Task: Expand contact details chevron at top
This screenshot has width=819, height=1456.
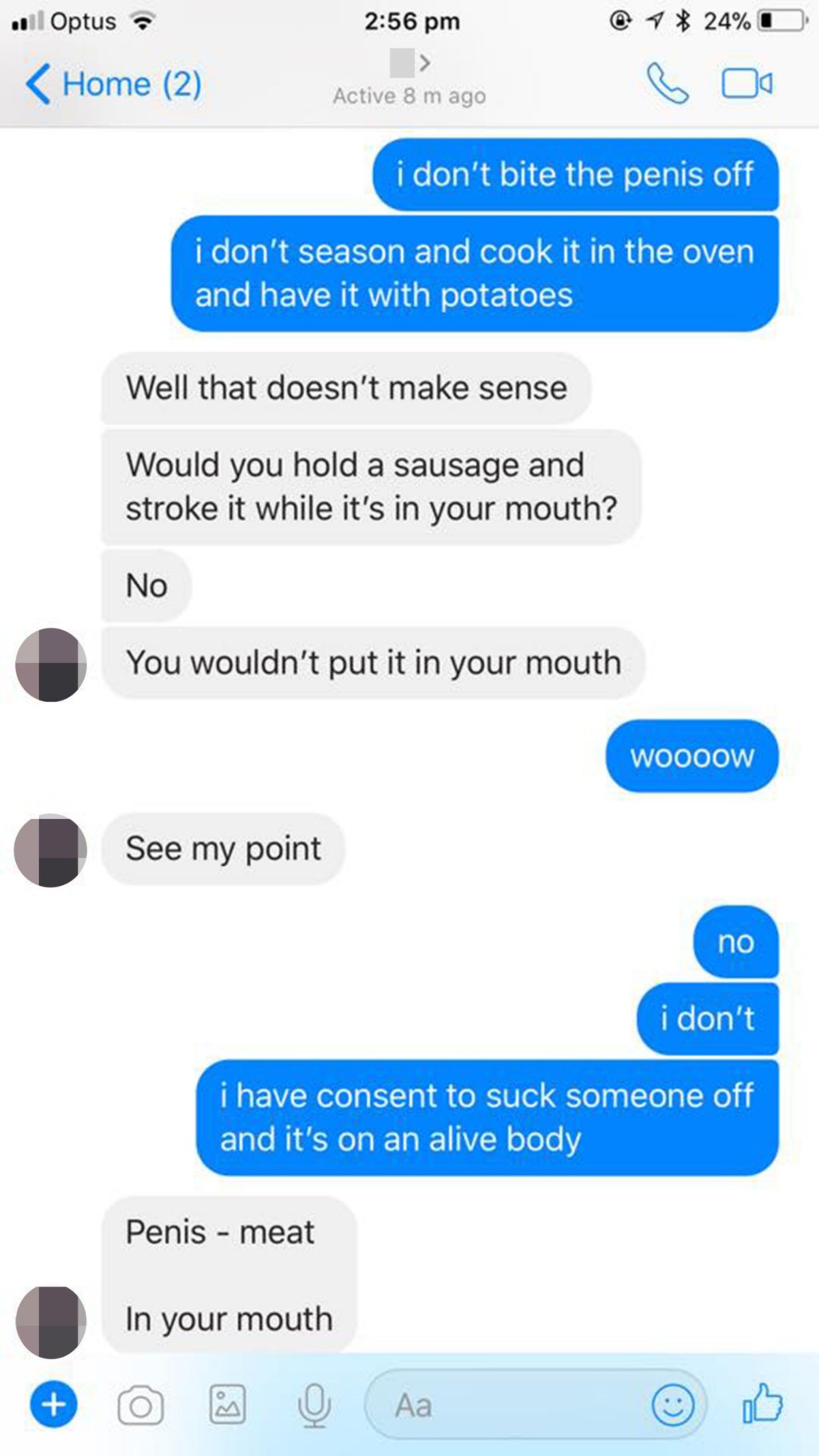Action: pos(425,62)
